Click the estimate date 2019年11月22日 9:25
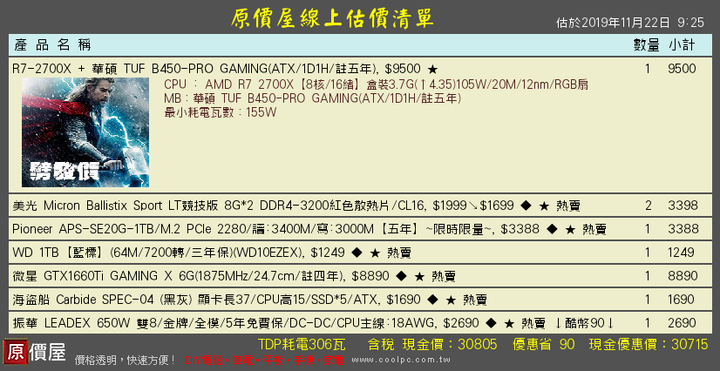 (x=630, y=22)
